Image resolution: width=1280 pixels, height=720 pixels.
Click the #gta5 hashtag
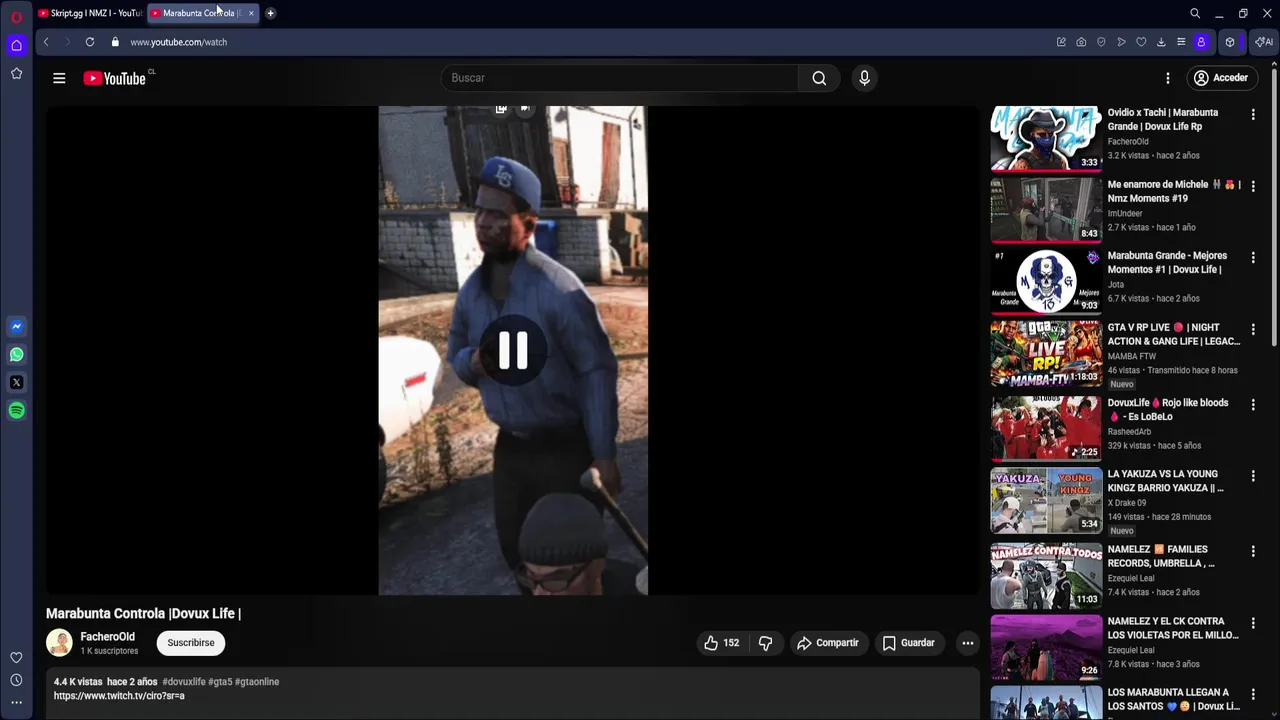coord(220,682)
